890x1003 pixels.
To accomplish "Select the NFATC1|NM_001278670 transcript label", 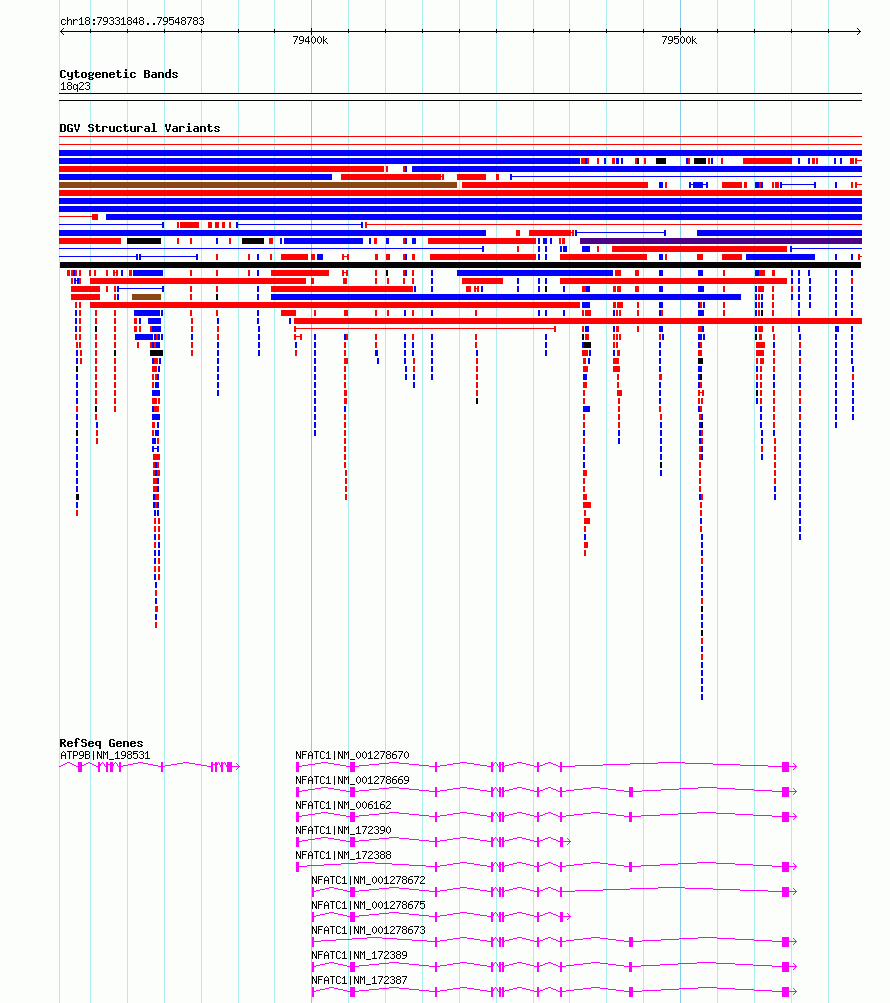I will click(352, 755).
